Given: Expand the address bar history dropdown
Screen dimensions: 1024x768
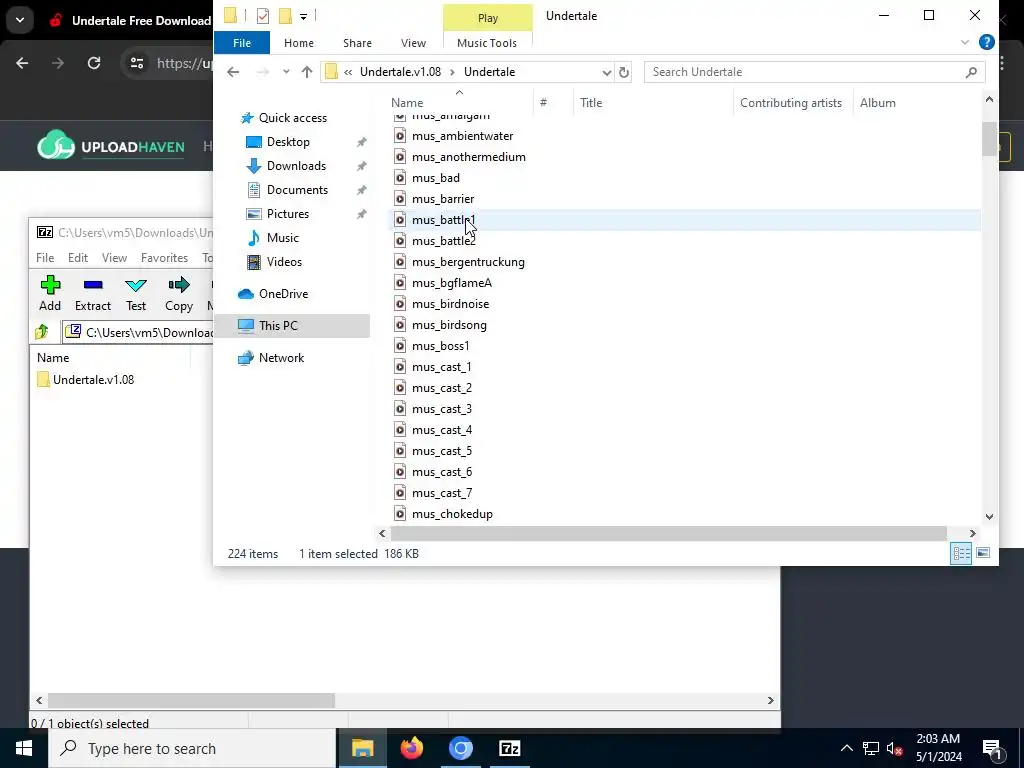Looking at the screenshot, I should (606, 72).
